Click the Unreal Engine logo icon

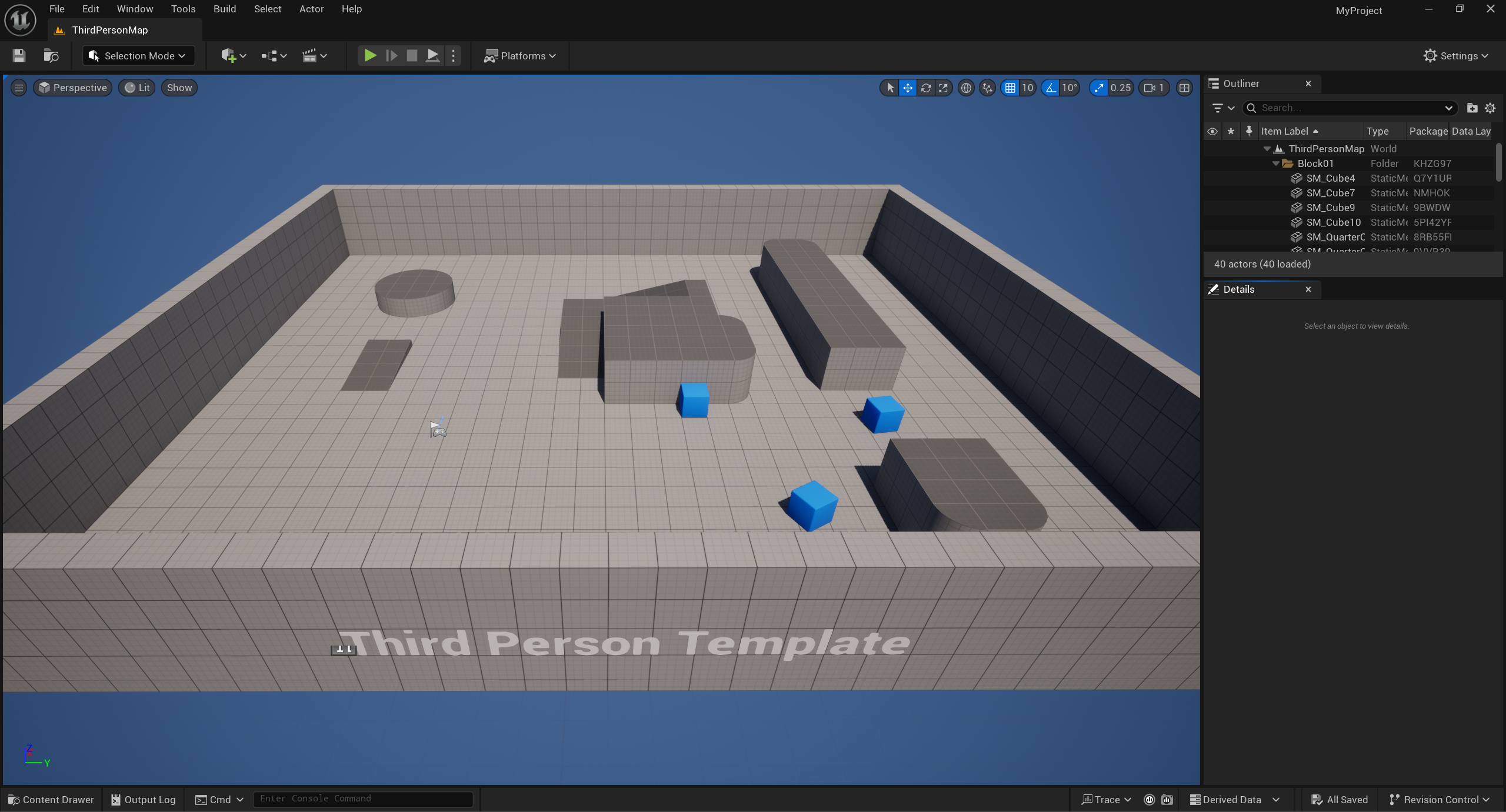pos(20,19)
